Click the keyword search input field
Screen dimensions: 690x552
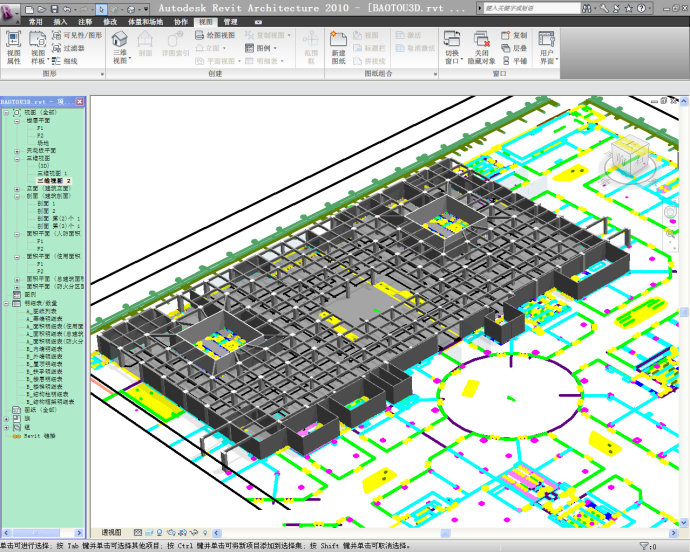tap(532, 8)
